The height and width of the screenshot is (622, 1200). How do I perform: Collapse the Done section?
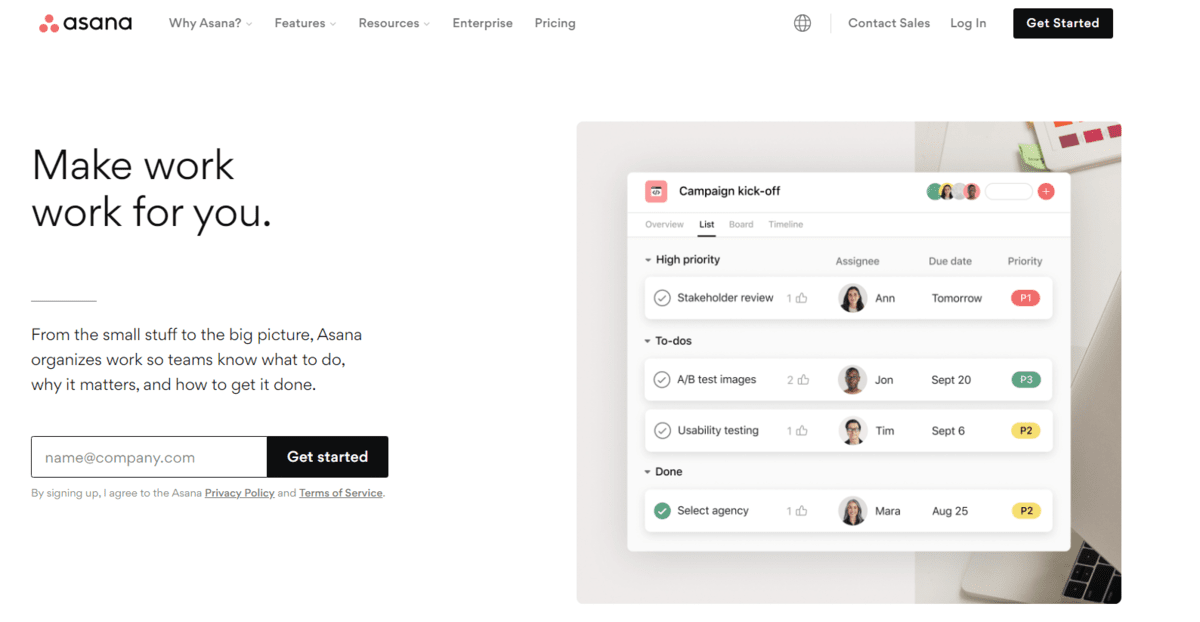pos(648,472)
